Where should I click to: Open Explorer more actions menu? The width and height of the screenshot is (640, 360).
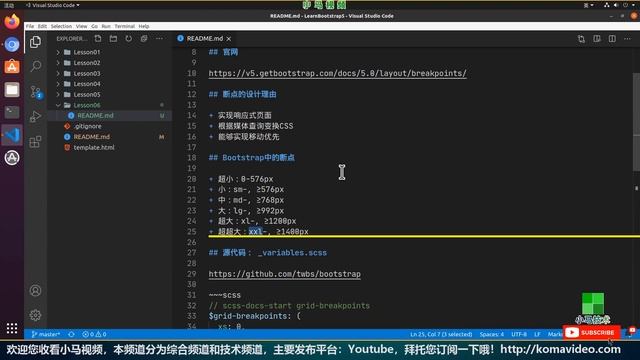[159, 38]
